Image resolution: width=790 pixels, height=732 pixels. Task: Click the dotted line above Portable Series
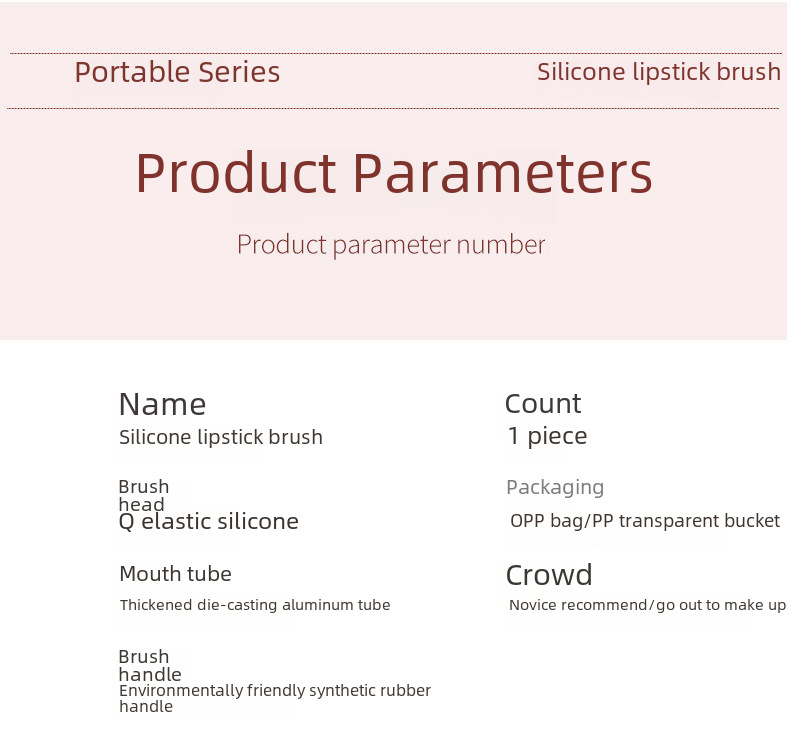[395, 53]
